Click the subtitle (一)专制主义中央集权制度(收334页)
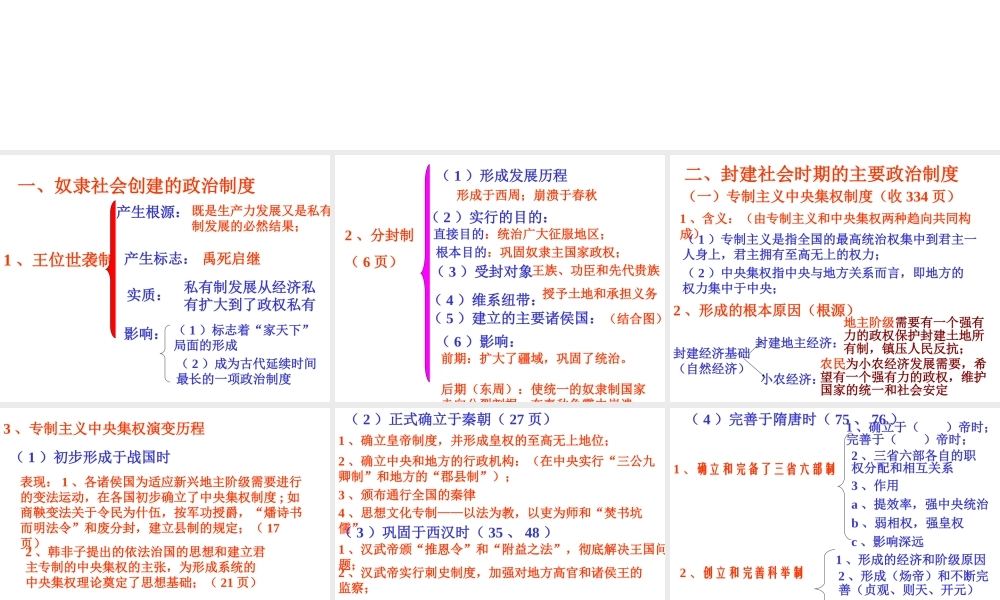This screenshot has height=600, width=1000. (821, 196)
